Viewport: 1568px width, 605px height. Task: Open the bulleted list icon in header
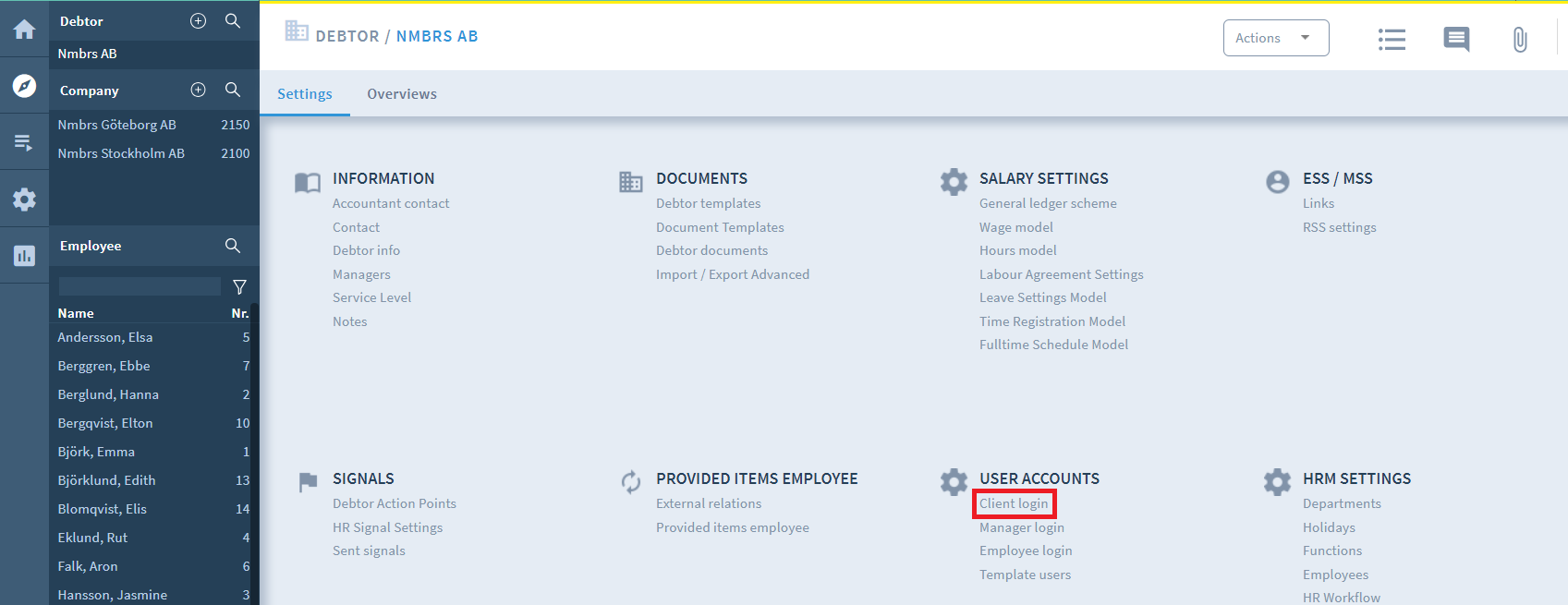tap(1392, 39)
